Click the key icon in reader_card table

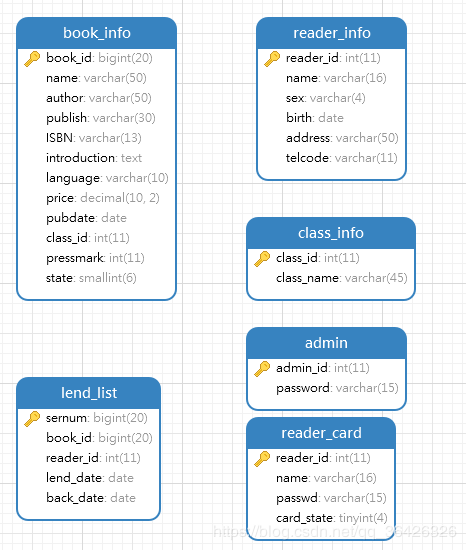(x=262, y=458)
